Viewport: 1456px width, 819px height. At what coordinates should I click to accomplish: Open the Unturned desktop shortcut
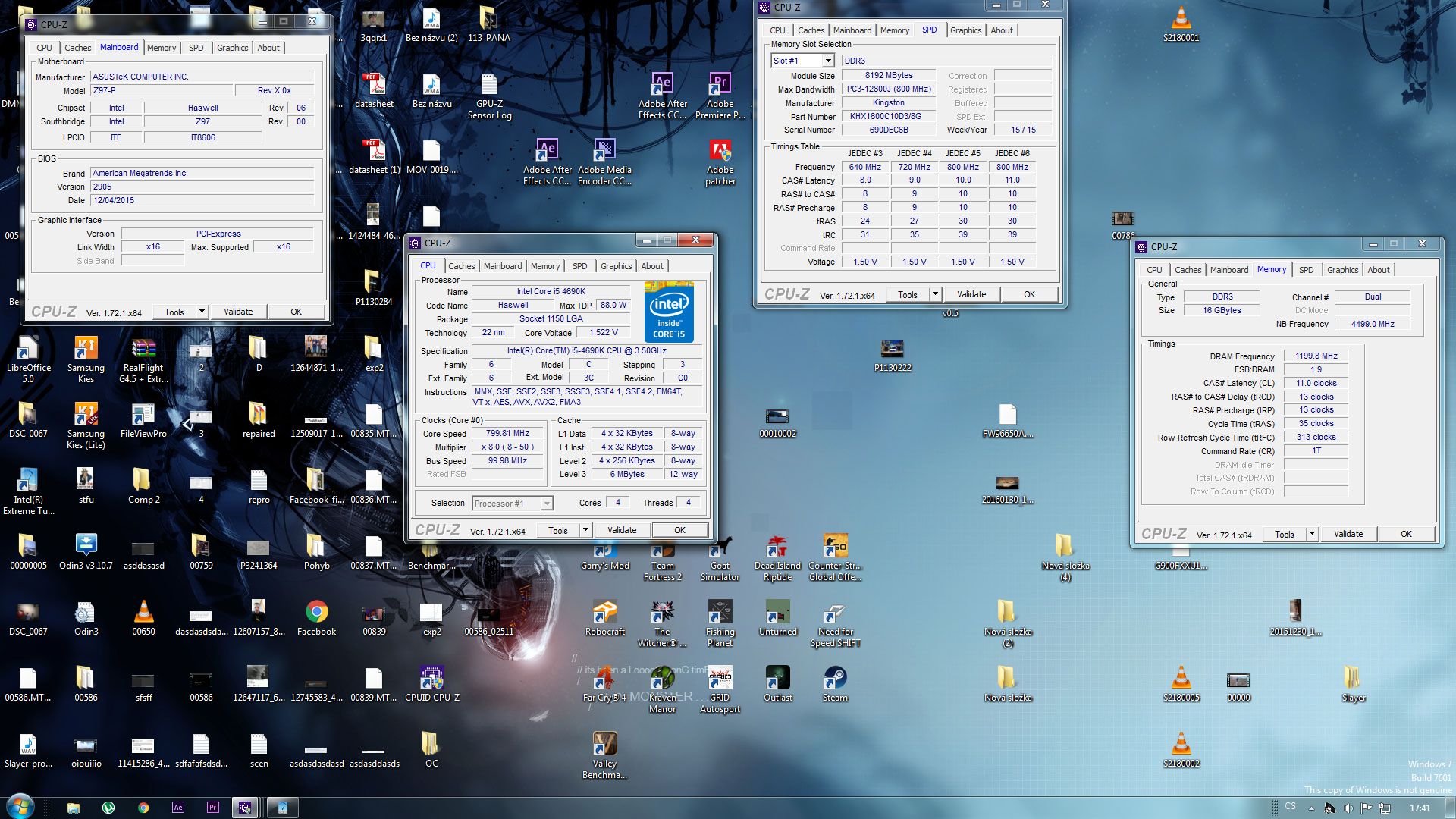[x=777, y=617]
